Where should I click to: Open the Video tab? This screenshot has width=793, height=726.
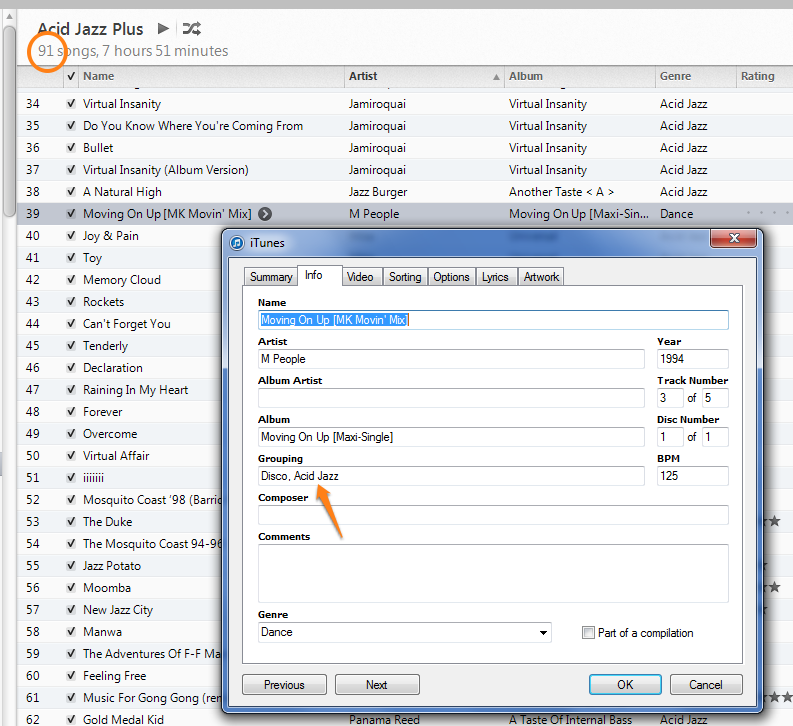360,277
